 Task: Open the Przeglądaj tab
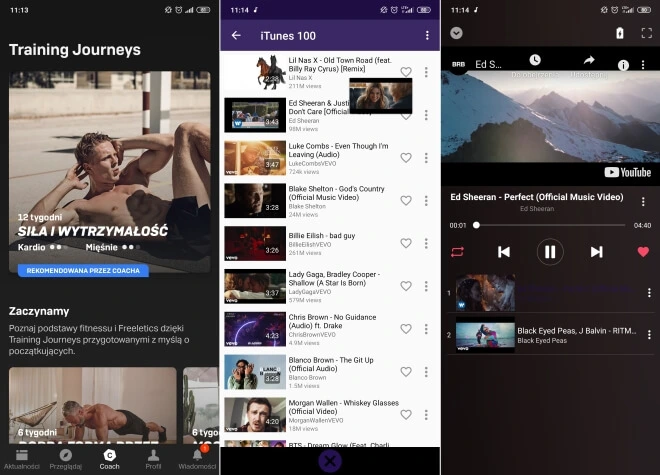(65, 459)
